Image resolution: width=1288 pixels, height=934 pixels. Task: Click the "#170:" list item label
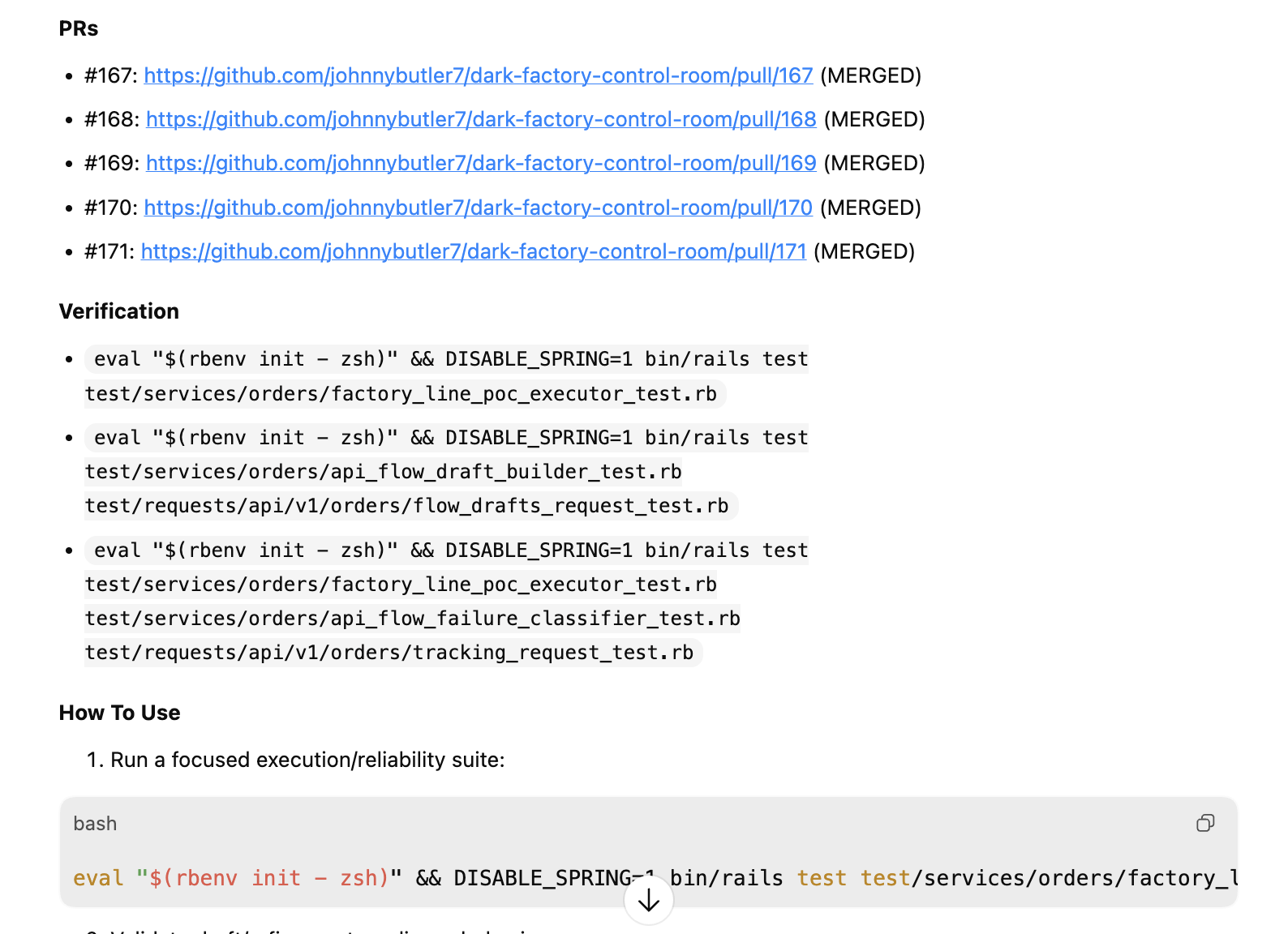coord(111,208)
